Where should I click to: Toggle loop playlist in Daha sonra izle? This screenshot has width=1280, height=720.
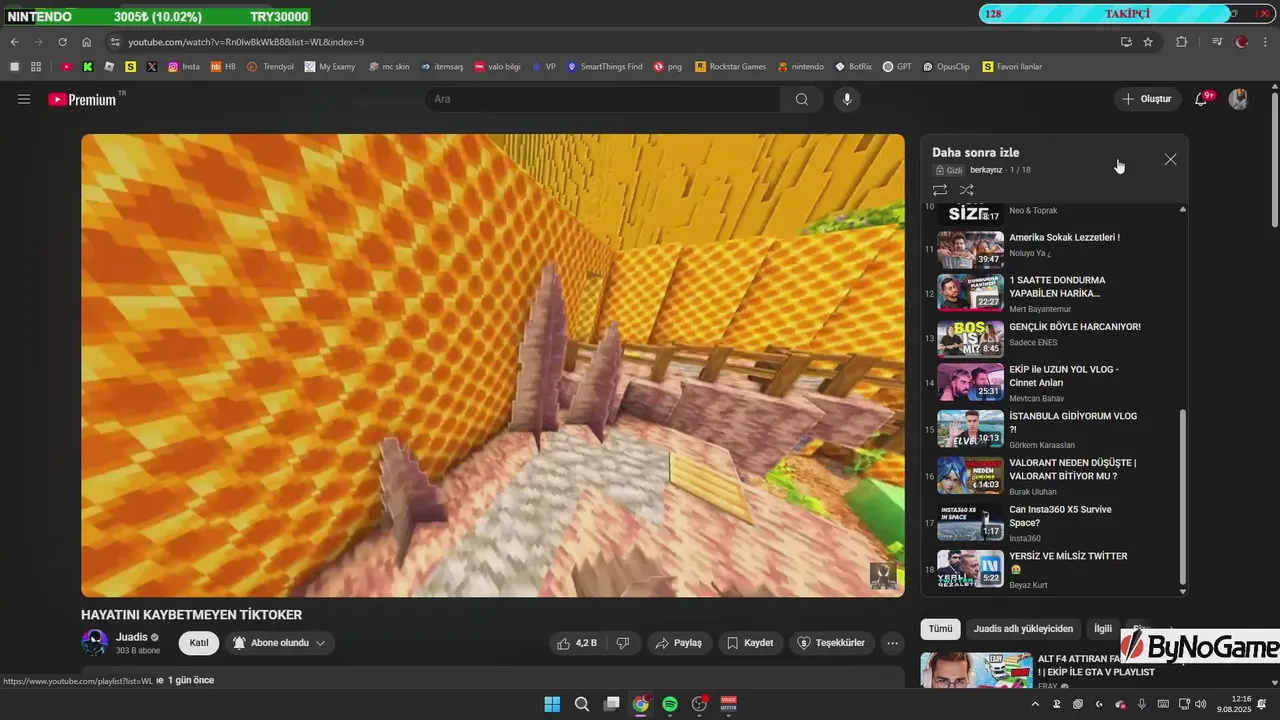(940, 190)
